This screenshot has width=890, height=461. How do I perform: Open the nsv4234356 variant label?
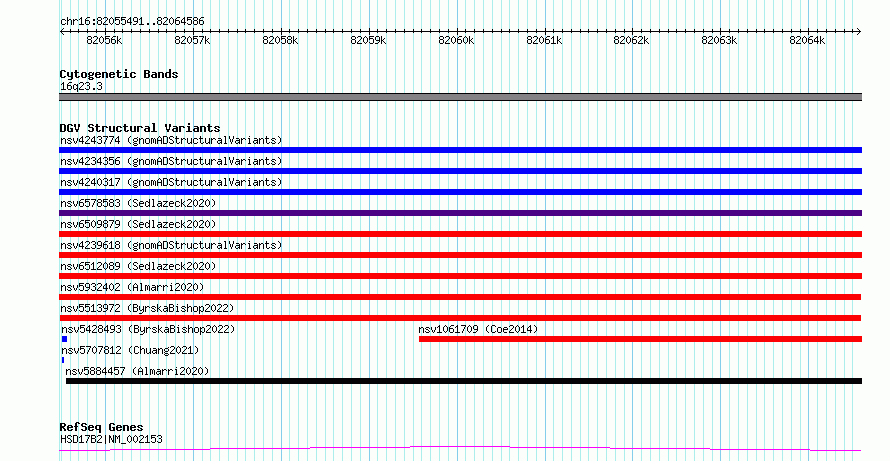[x=171, y=161]
